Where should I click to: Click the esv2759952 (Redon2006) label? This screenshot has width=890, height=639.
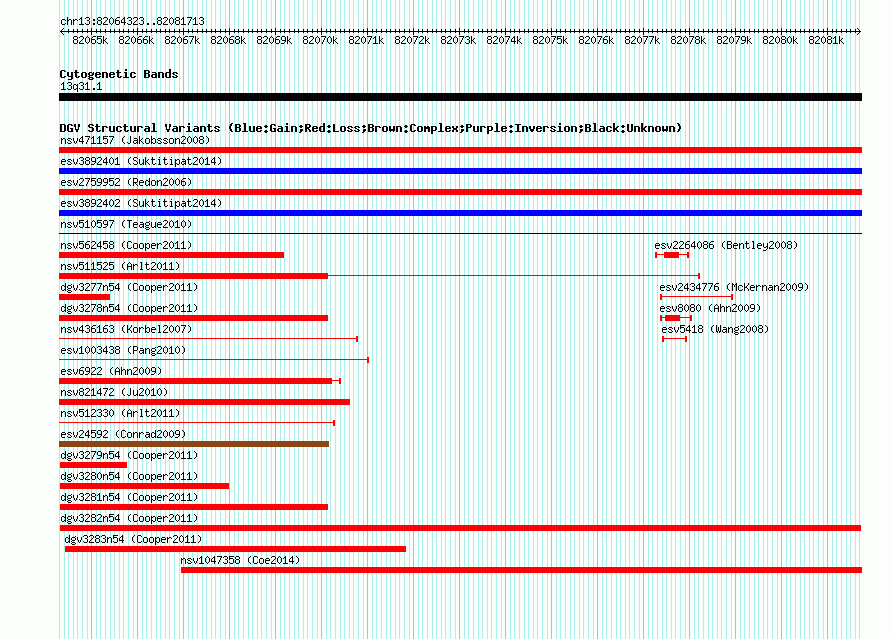click(x=126, y=182)
